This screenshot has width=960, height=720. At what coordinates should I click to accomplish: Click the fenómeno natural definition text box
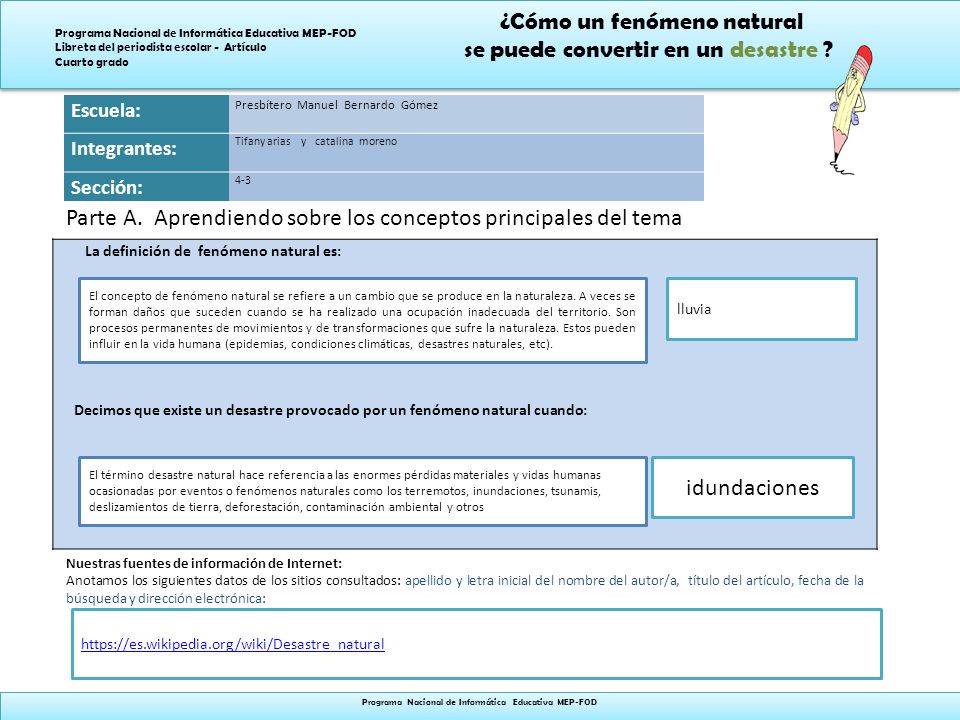[362, 320]
